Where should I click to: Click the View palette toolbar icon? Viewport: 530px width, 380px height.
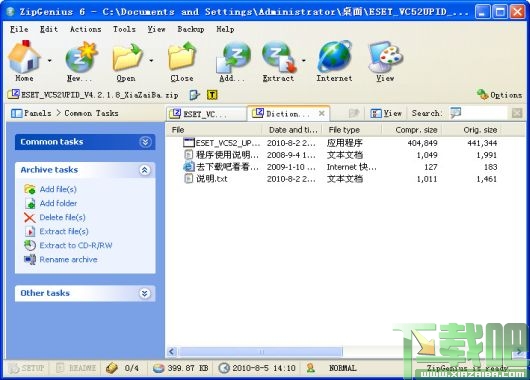[385, 57]
